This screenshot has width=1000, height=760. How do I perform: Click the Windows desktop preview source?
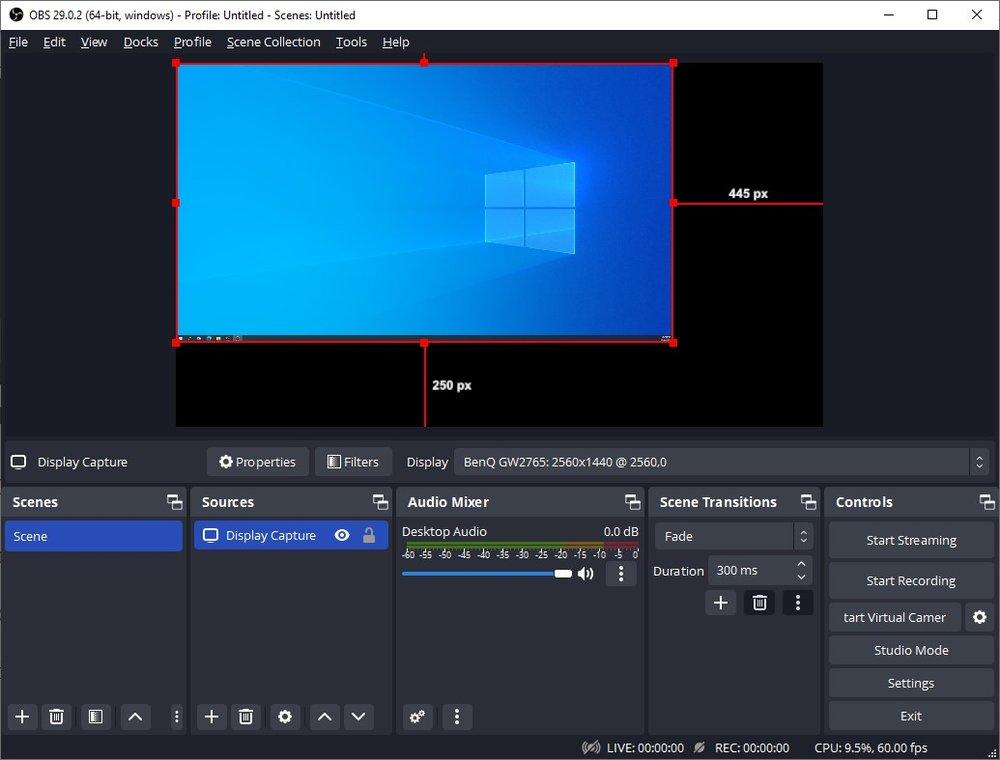425,203
